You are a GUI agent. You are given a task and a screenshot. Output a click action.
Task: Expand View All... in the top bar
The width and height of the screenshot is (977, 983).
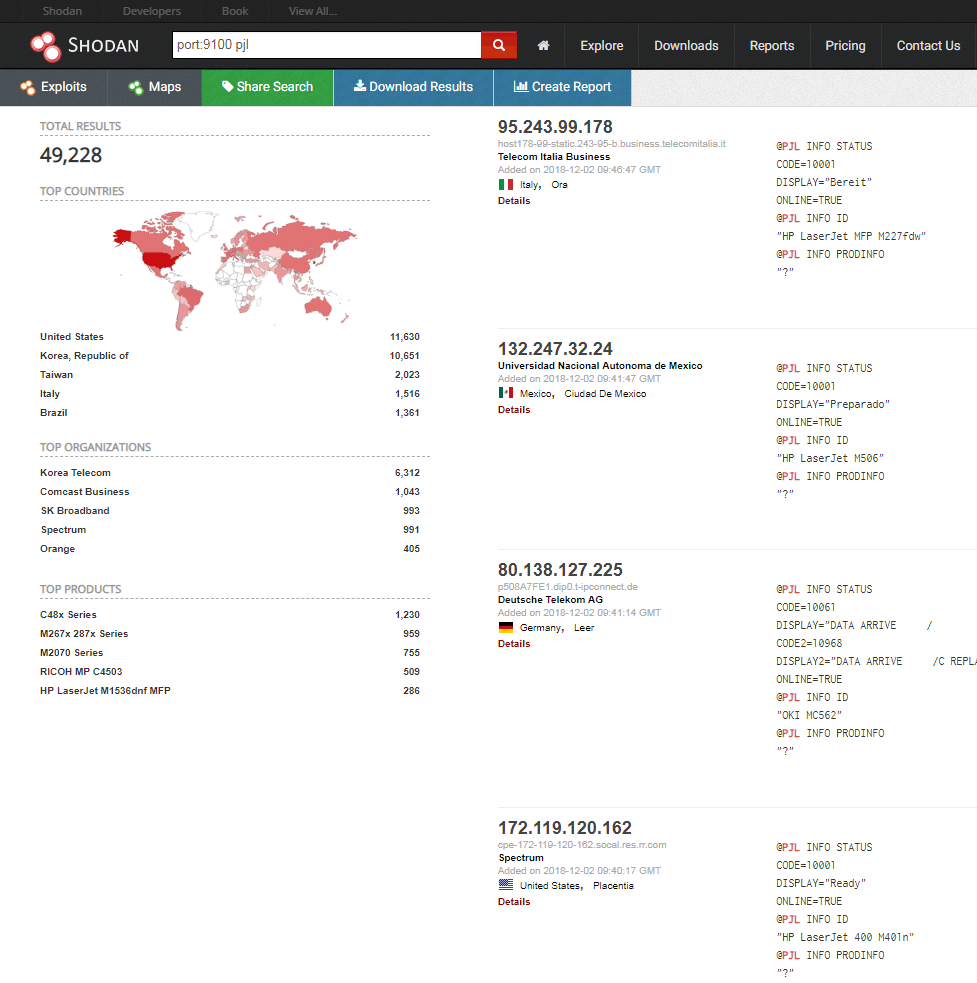(312, 11)
